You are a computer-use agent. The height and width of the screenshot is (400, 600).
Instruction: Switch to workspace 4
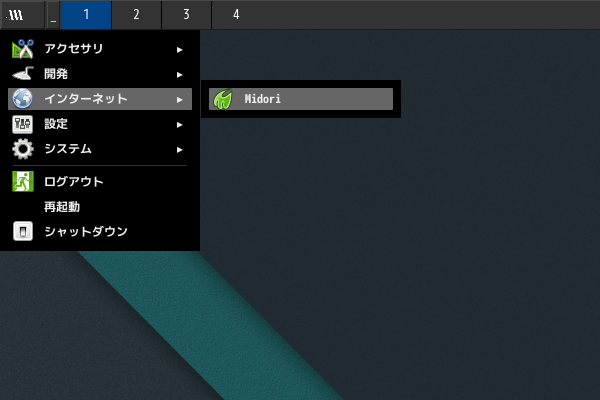(x=236, y=15)
